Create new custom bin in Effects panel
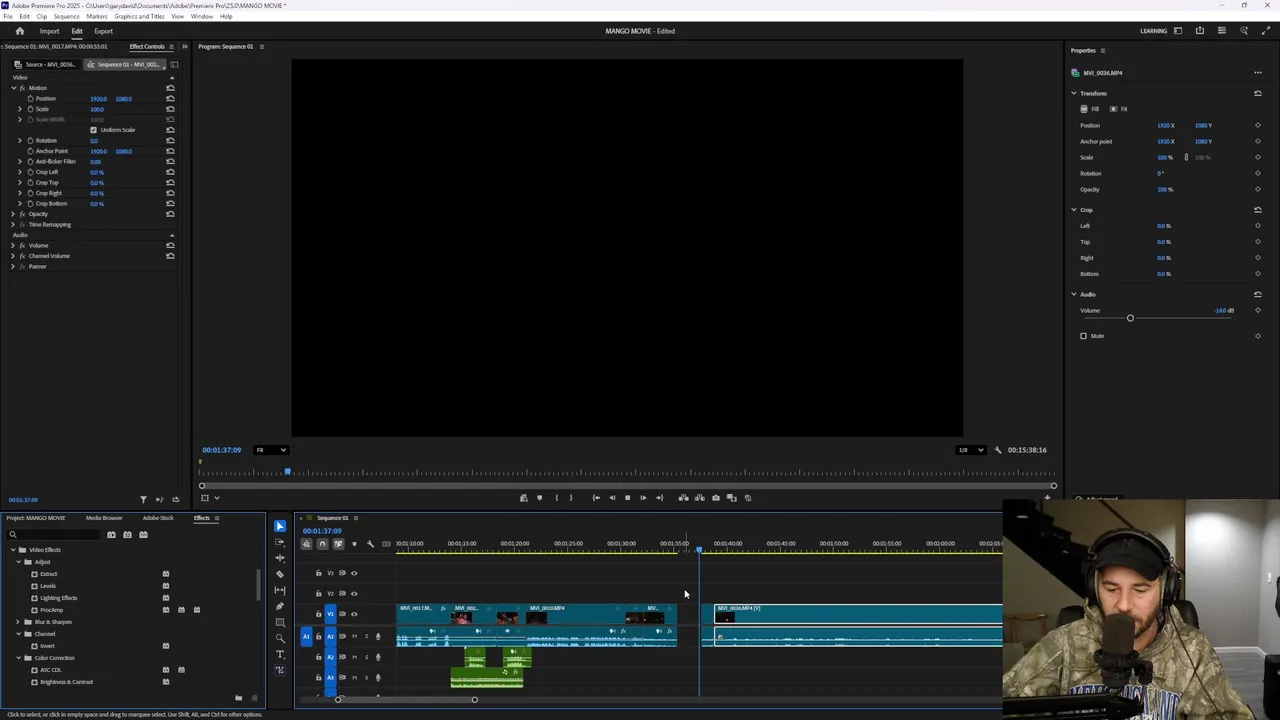The height and width of the screenshot is (720, 1280). (x=238, y=698)
